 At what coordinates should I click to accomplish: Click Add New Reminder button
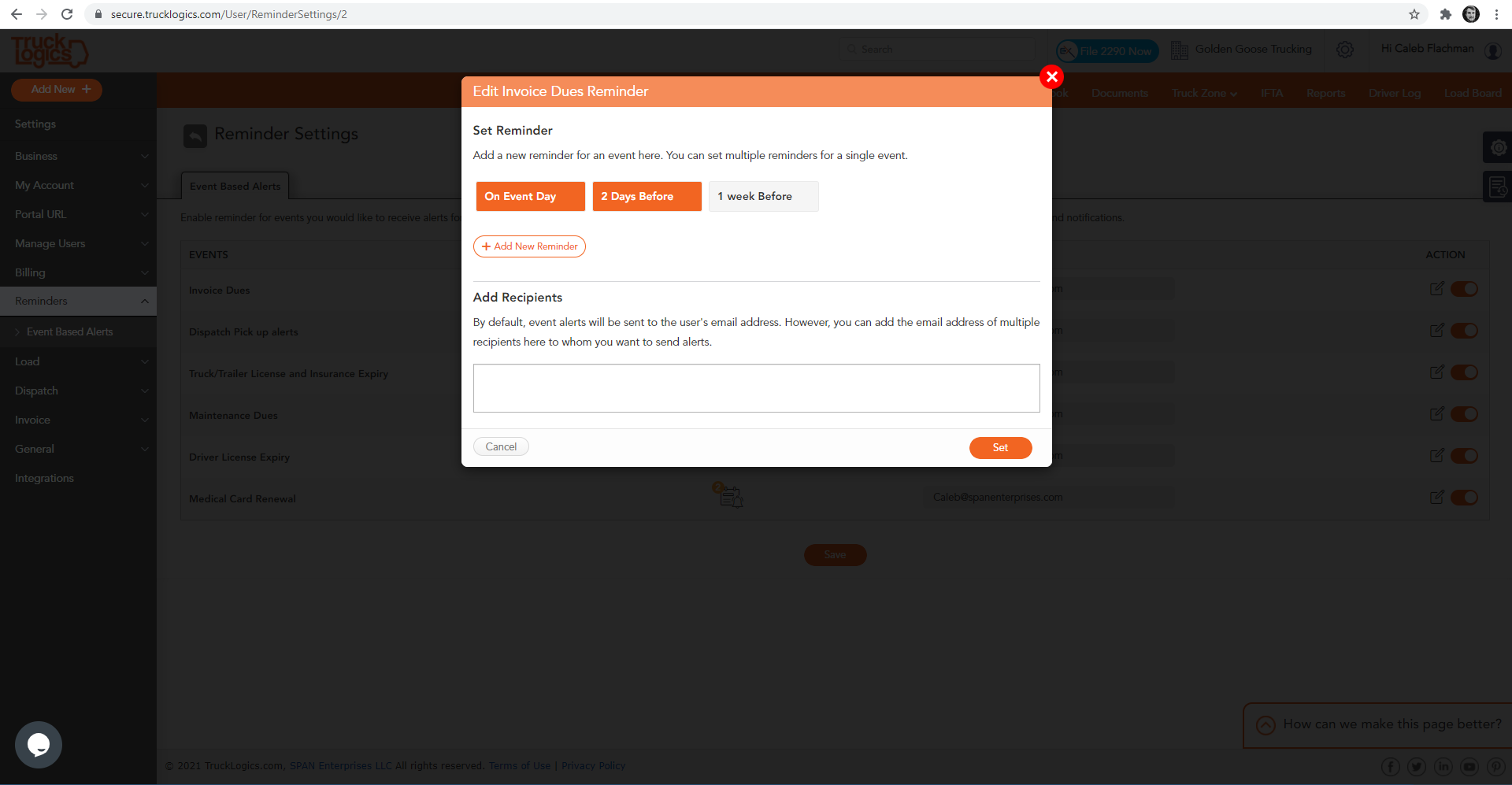click(x=529, y=246)
